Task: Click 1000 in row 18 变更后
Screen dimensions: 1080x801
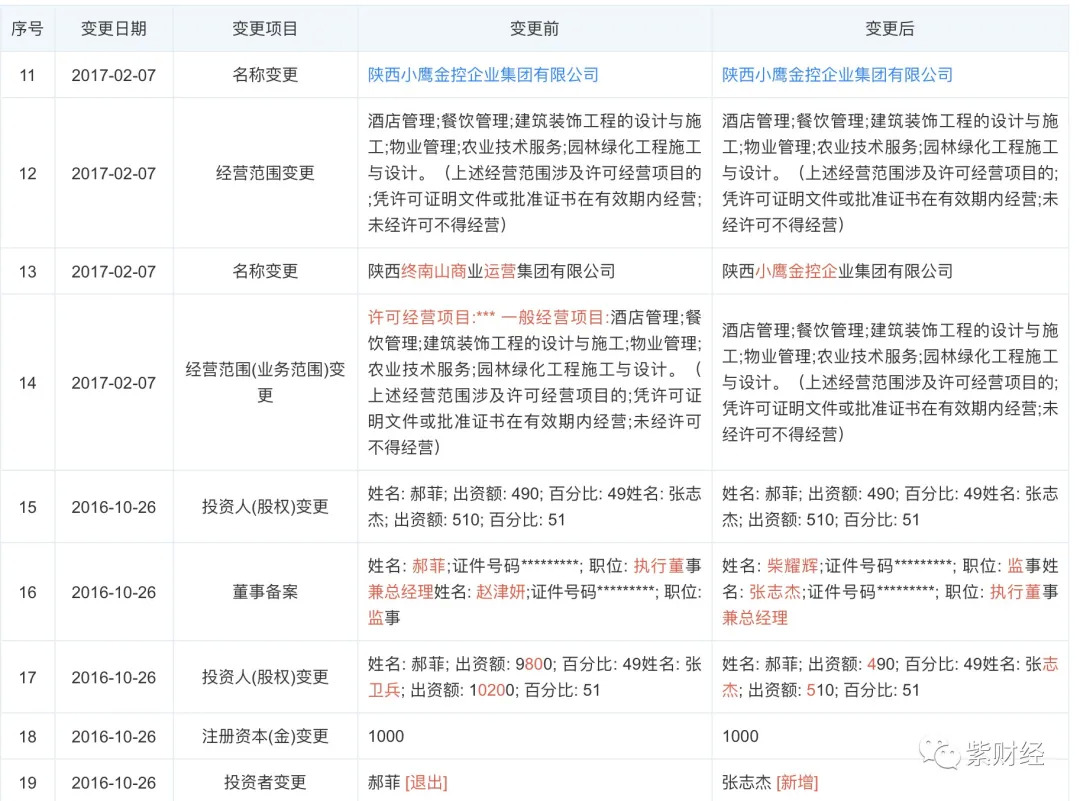Action: point(740,737)
